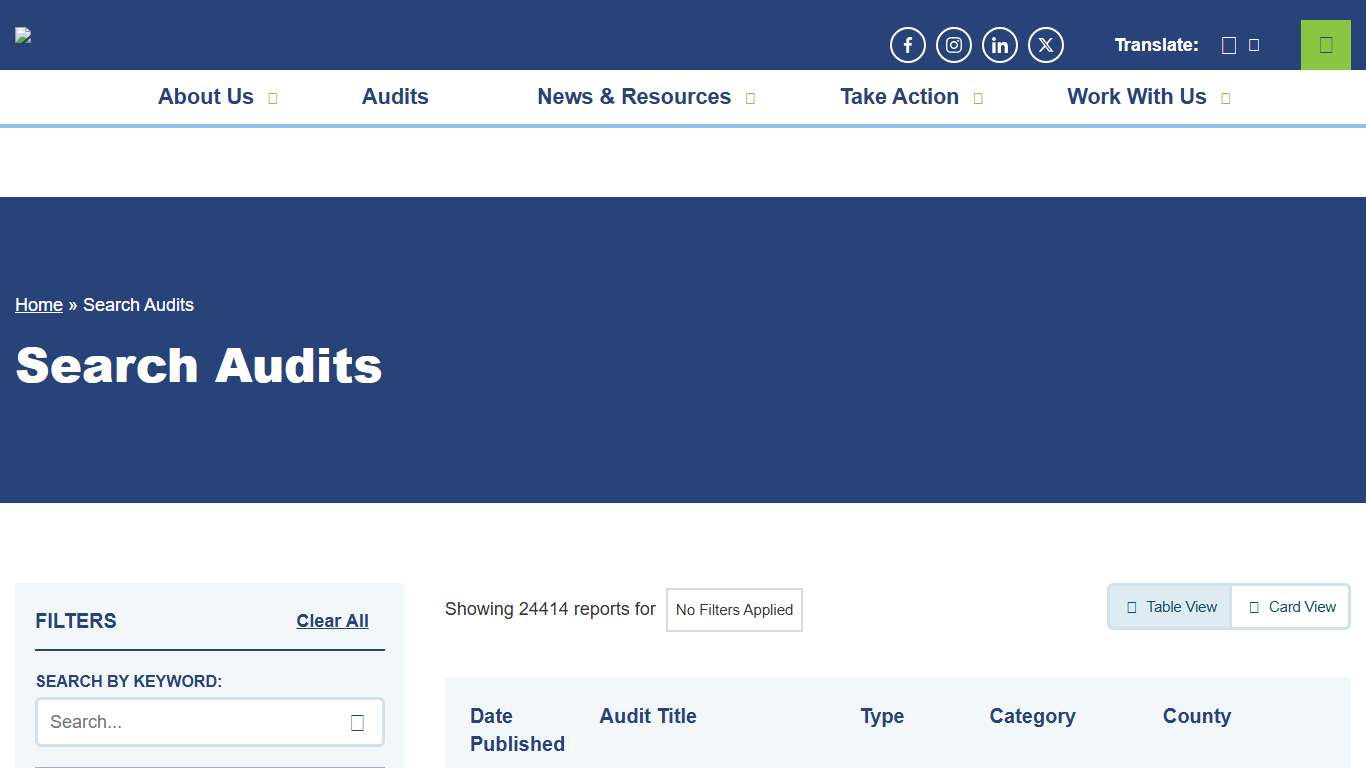Select the second Translate language option
This screenshot has height=768, width=1366.
1255,44
